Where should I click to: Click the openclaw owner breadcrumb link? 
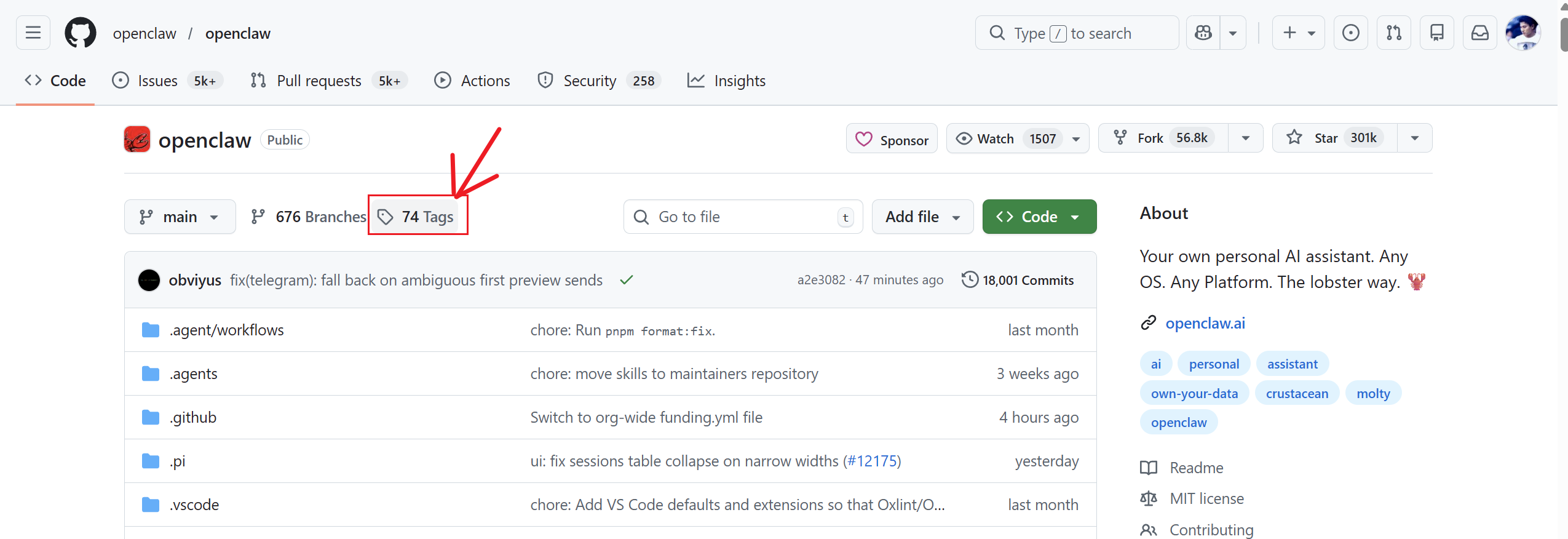coord(145,33)
